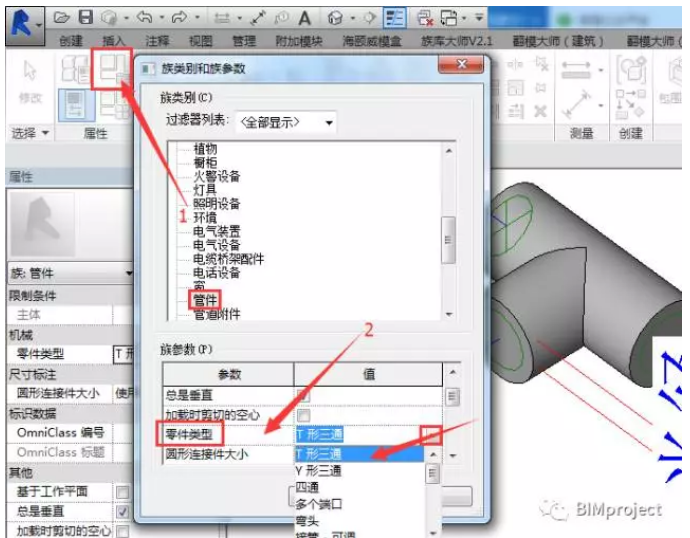
Task: Uncheck 总是垂直 checkbox in Properties panel
Action: pos(122,512)
